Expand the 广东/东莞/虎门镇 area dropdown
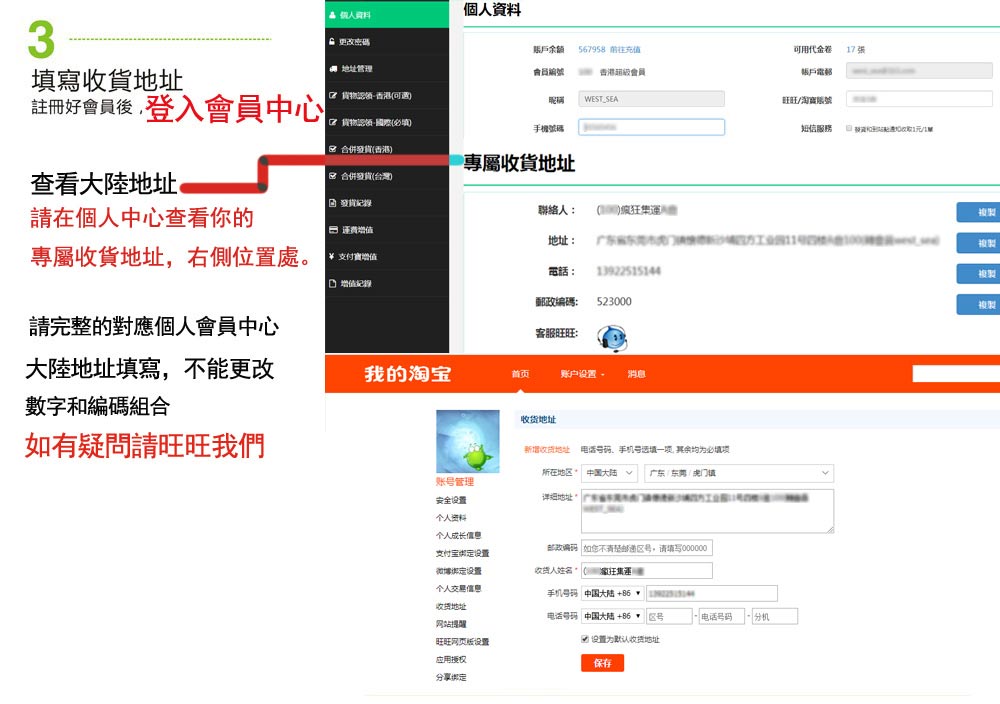Image resolution: width=1000 pixels, height=704 pixels. [x=738, y=473]
